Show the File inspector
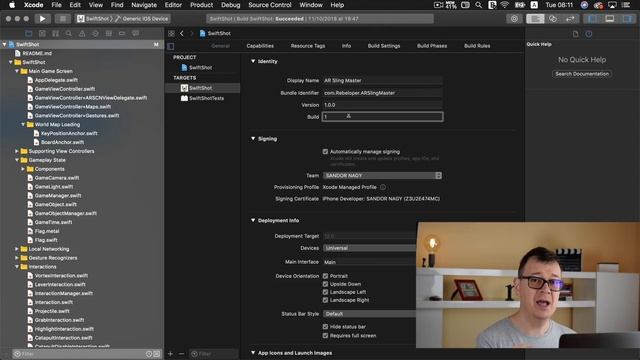Image resolution: width=640 pixels, height=360 pixels. point(576,34)
